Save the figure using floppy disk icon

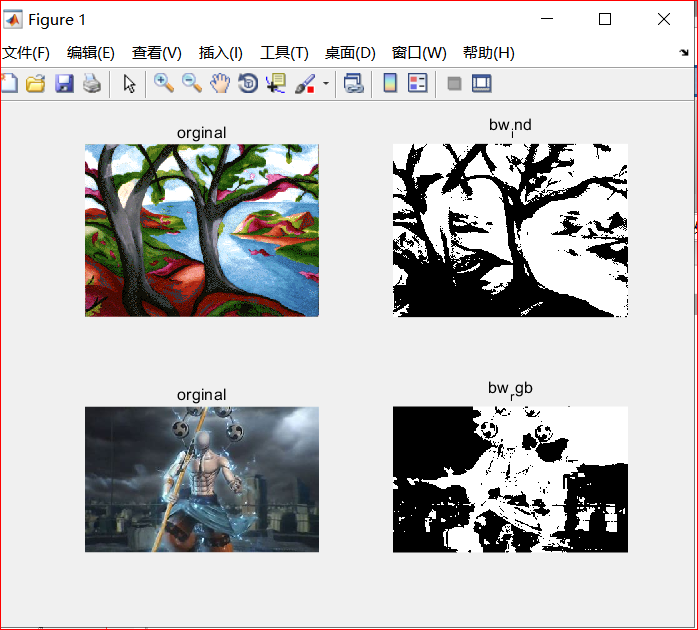tap(65, 83)
